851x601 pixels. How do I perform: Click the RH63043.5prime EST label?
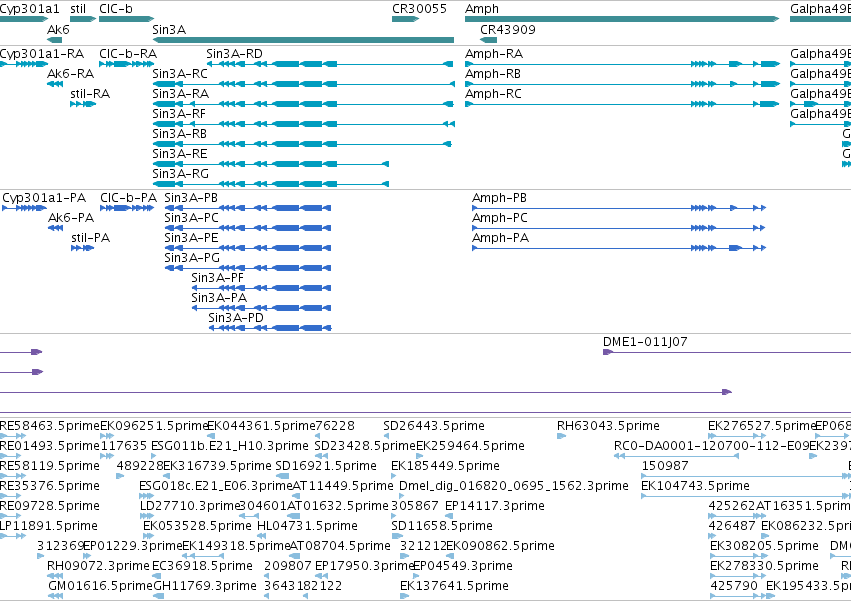608,426
